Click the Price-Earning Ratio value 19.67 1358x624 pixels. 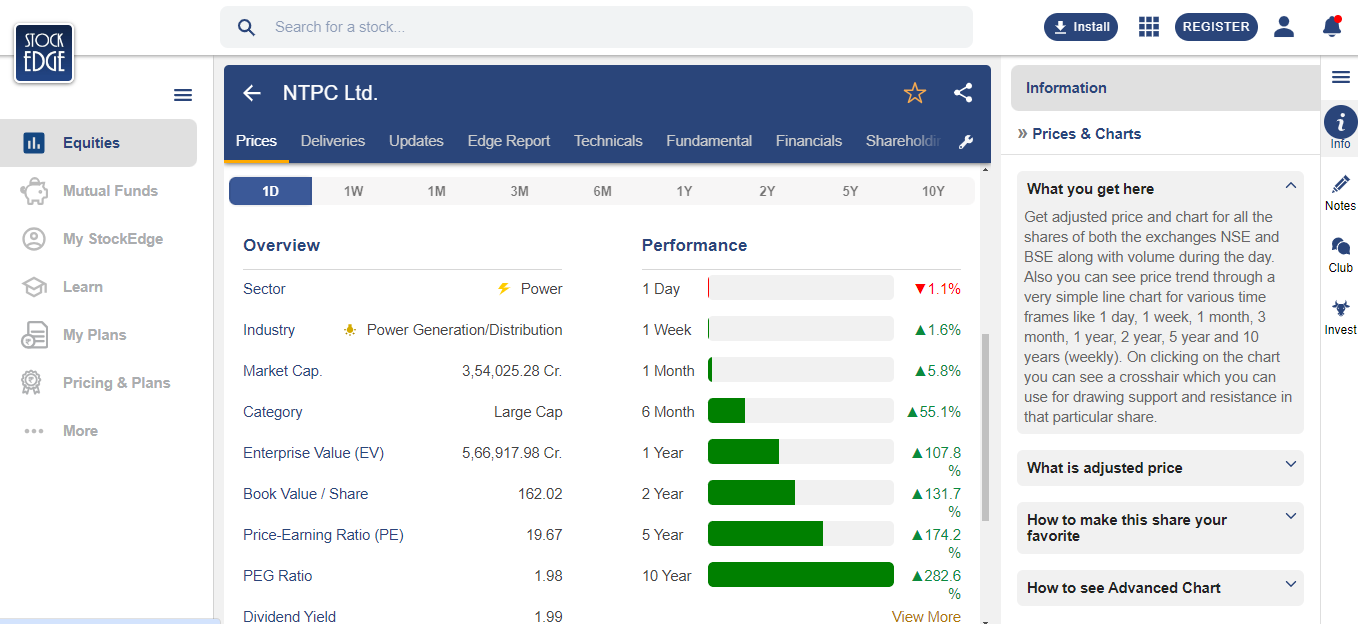tap(545, 535)
